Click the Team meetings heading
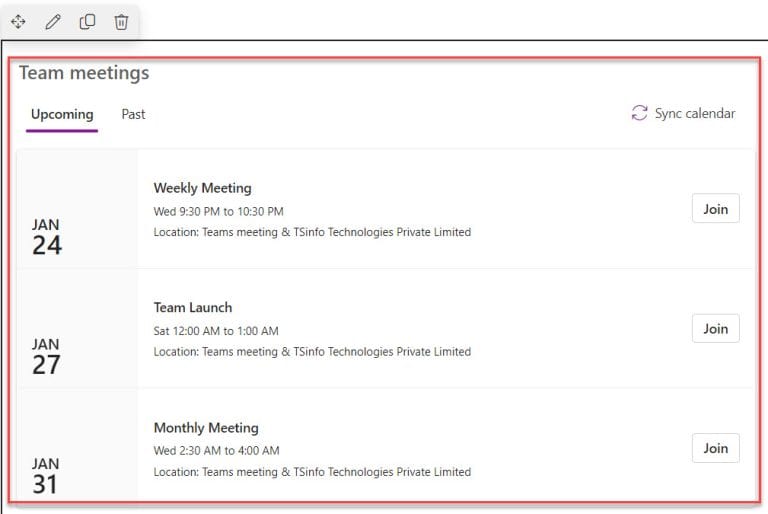768x514 pixels. [x=84, y=73]
